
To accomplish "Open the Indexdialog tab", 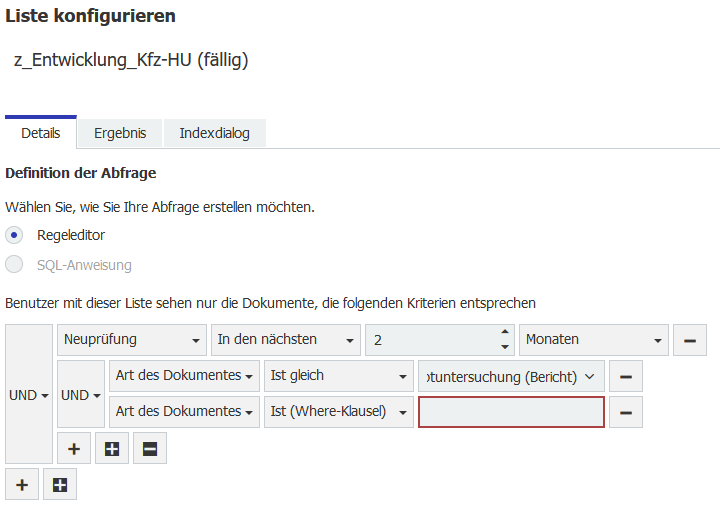I will pyautogui.click(x=215, y=133).
